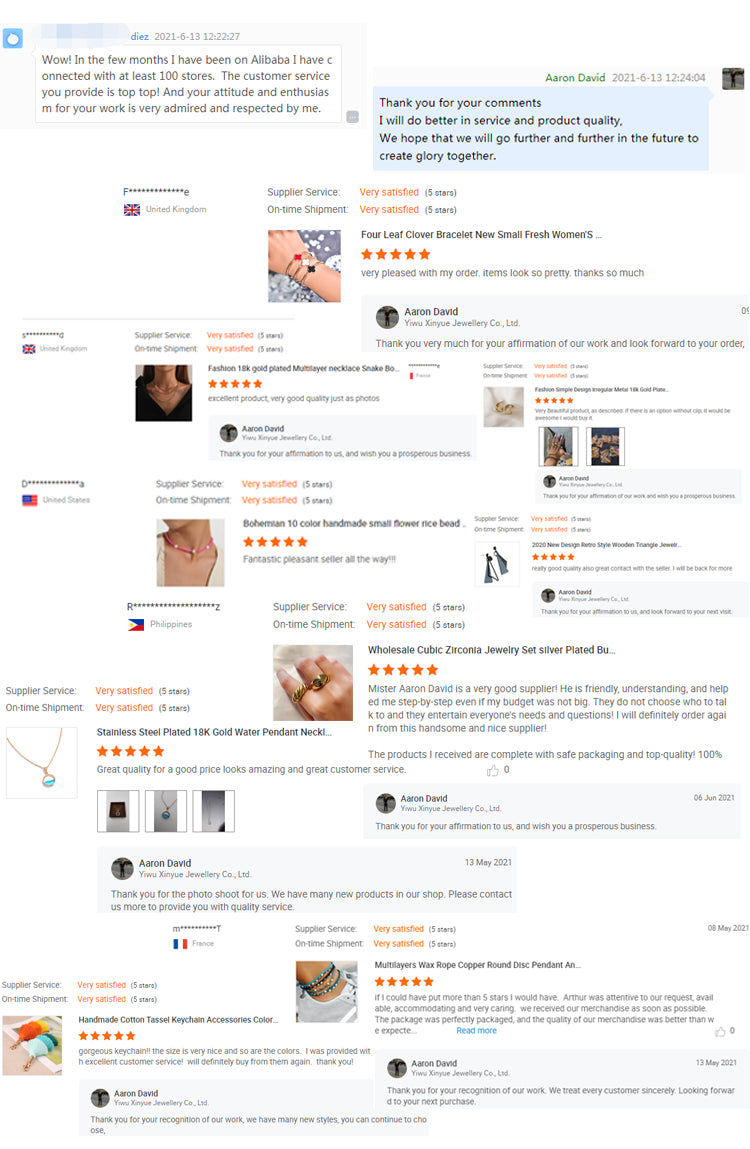Click thumbs-up icon under Cubic Zirconia review
This screenshot has height=1149, width=750.
pyautogui.click(x=493, y=770)
